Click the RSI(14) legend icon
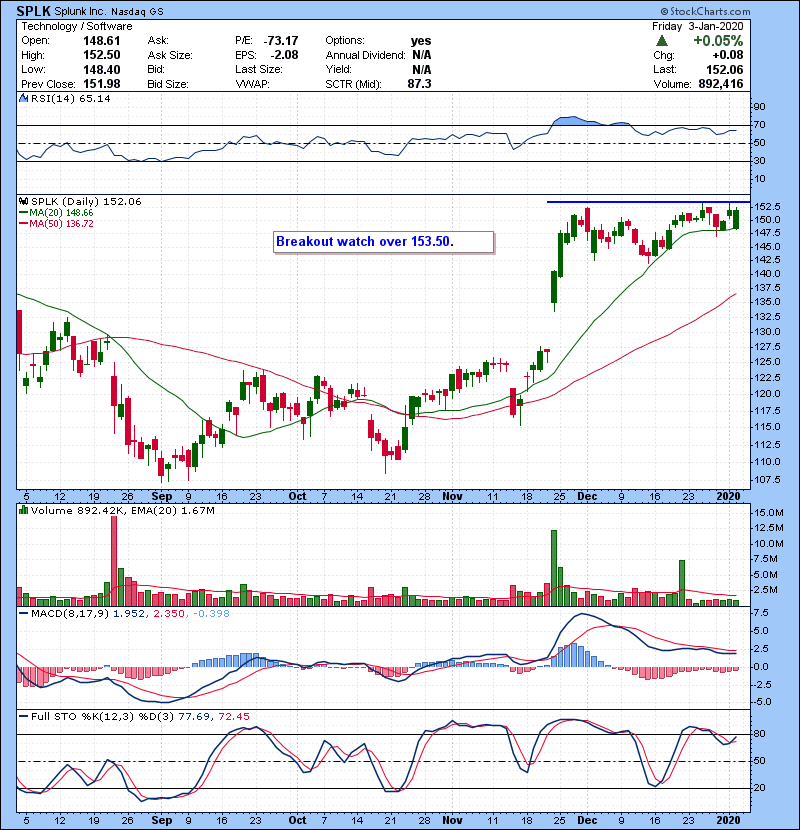The height and width of the screenshot is (830, 800). (23, 99)
